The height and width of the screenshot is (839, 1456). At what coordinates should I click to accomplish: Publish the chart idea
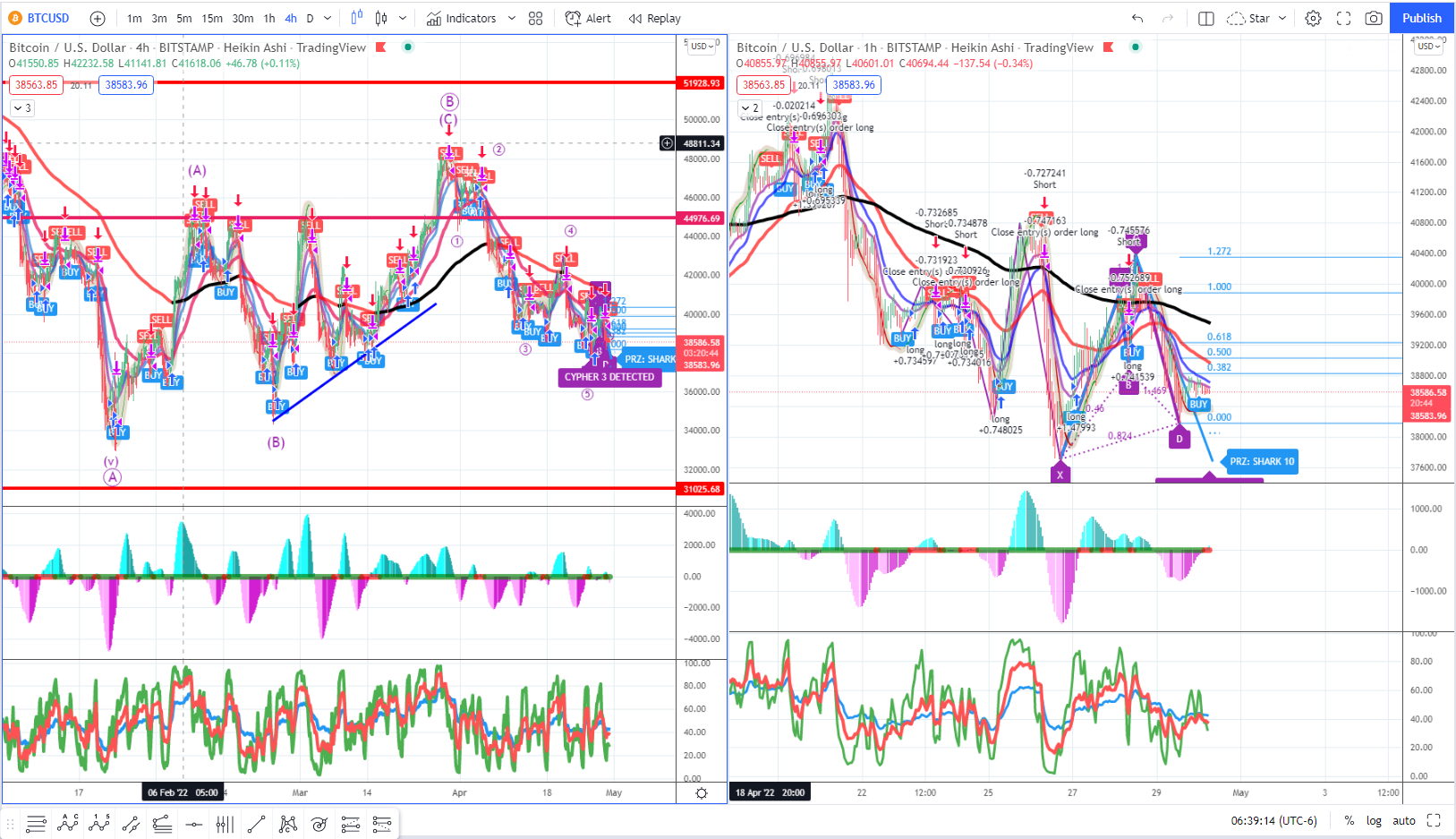click(x=1422, y=18)
